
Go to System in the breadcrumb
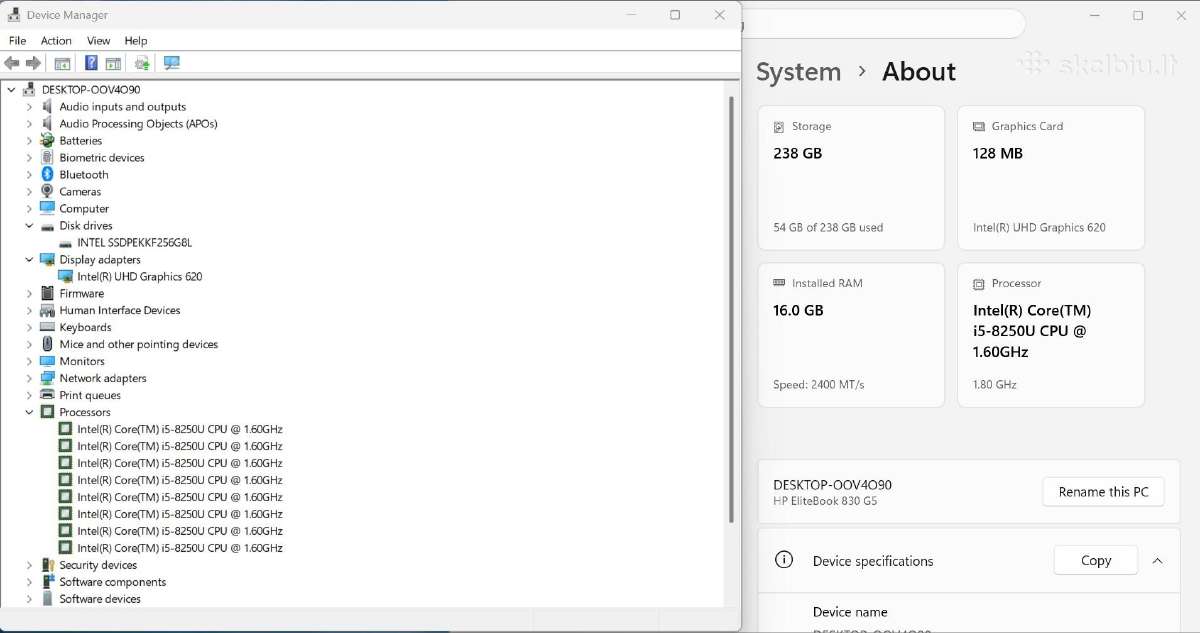tap(798, 72)
